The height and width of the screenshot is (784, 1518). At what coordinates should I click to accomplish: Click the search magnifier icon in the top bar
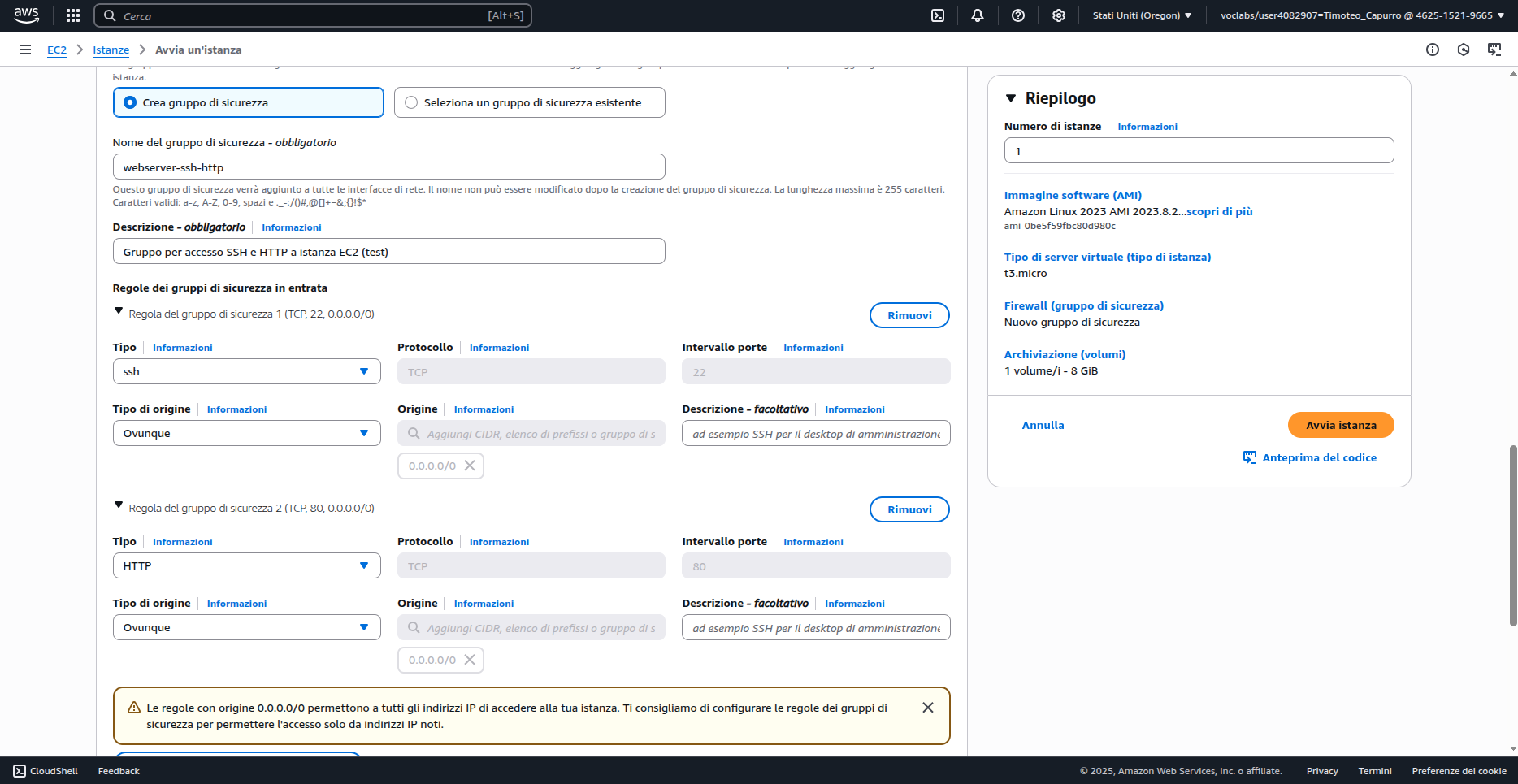(x=110, y=16)
